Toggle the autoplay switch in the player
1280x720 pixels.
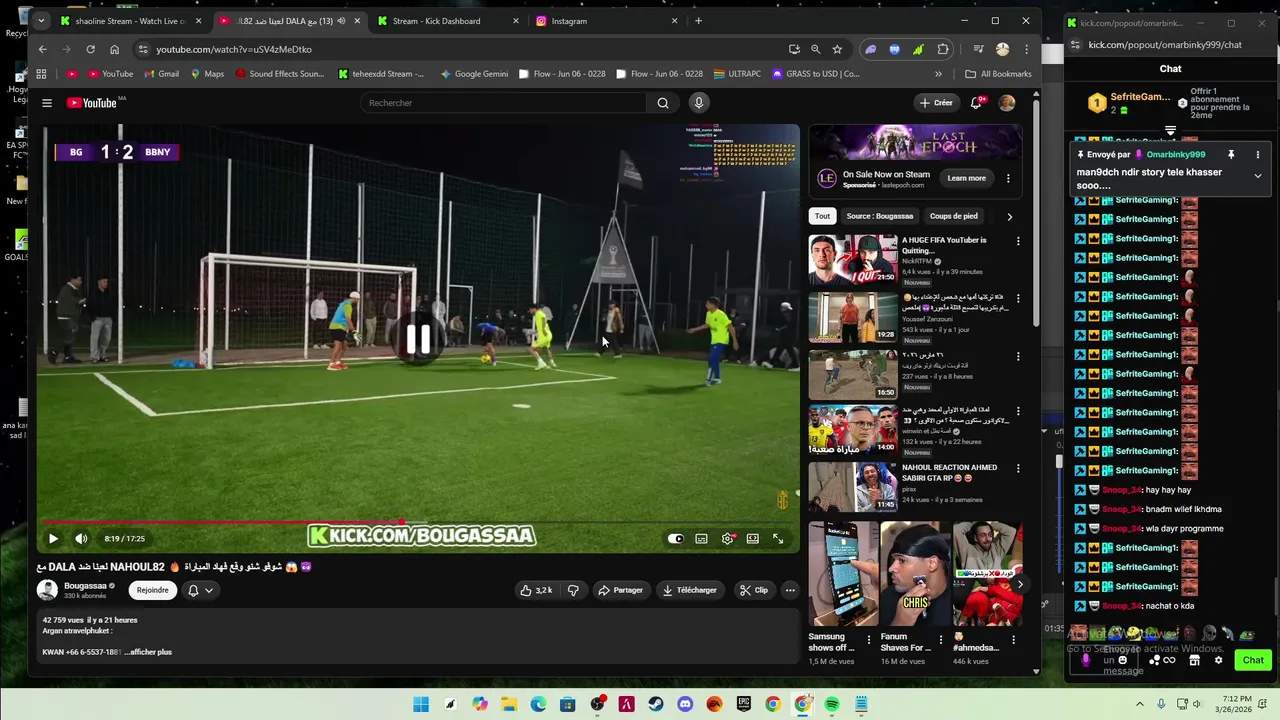676,538
